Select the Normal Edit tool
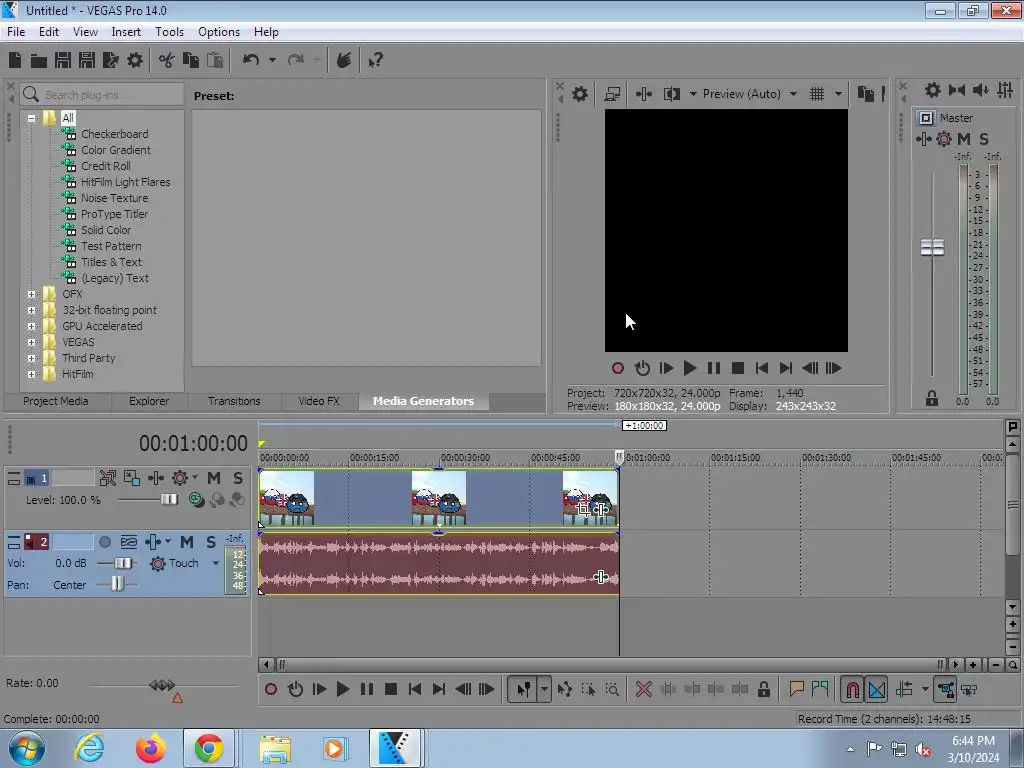This screenshot has width=1024, height=768. pyautogui.click(x=524, y=689)
